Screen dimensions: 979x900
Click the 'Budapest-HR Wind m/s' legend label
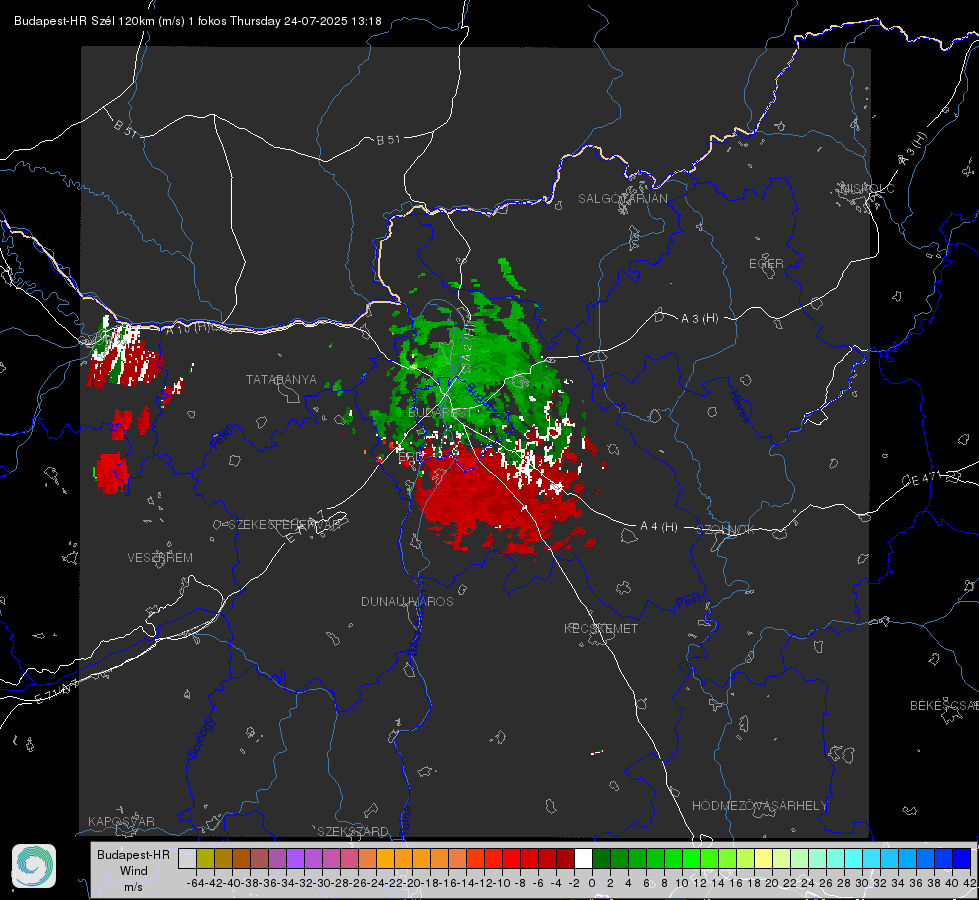(x=133, y=870)
